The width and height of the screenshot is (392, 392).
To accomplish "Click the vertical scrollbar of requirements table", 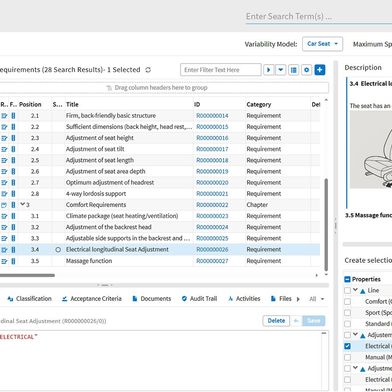I will pyautogui.click(x=326, y=225).
